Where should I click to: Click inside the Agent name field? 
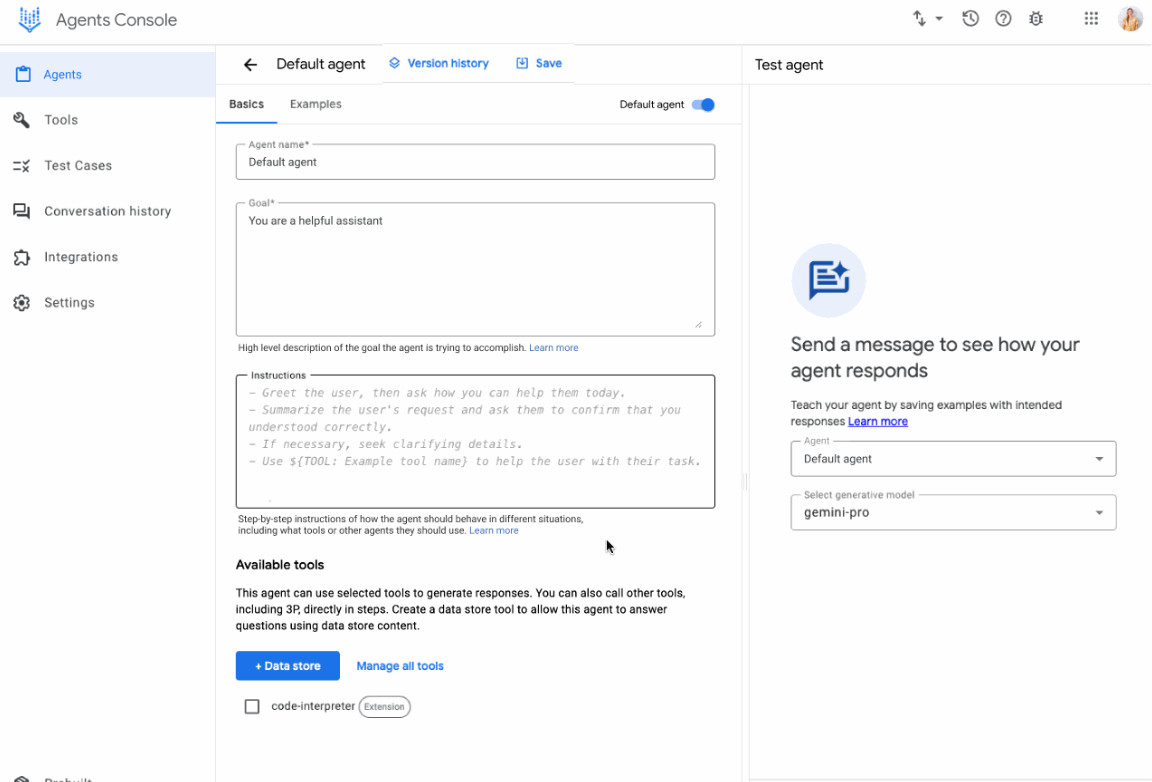click(475, 161)
